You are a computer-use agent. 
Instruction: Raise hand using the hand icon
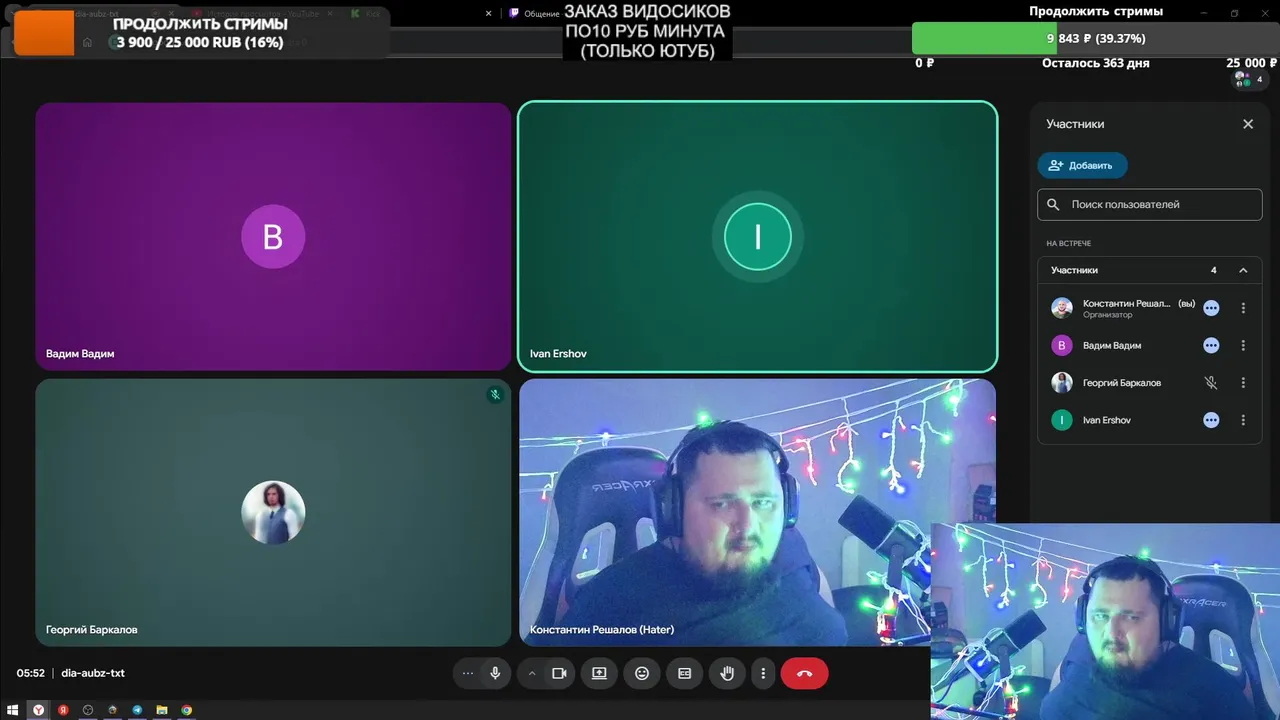[727, 673]
